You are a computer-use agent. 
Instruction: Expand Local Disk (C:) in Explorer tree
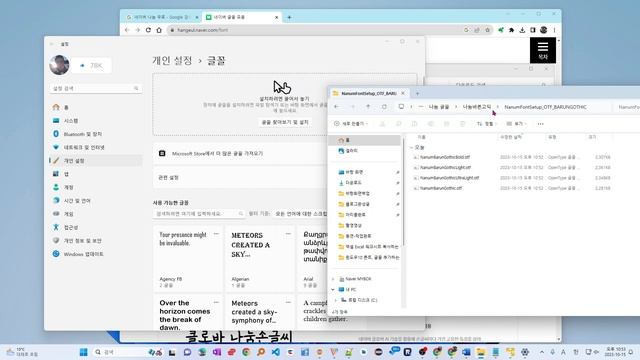point(336,300)
